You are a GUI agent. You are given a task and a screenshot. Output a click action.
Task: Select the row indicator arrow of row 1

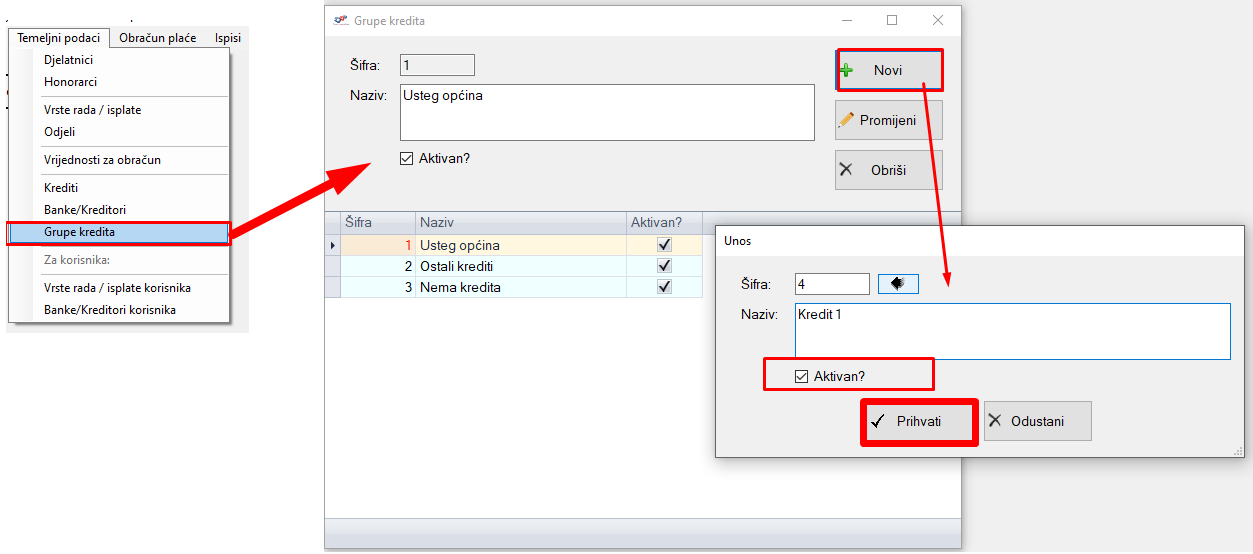point(333,245)
